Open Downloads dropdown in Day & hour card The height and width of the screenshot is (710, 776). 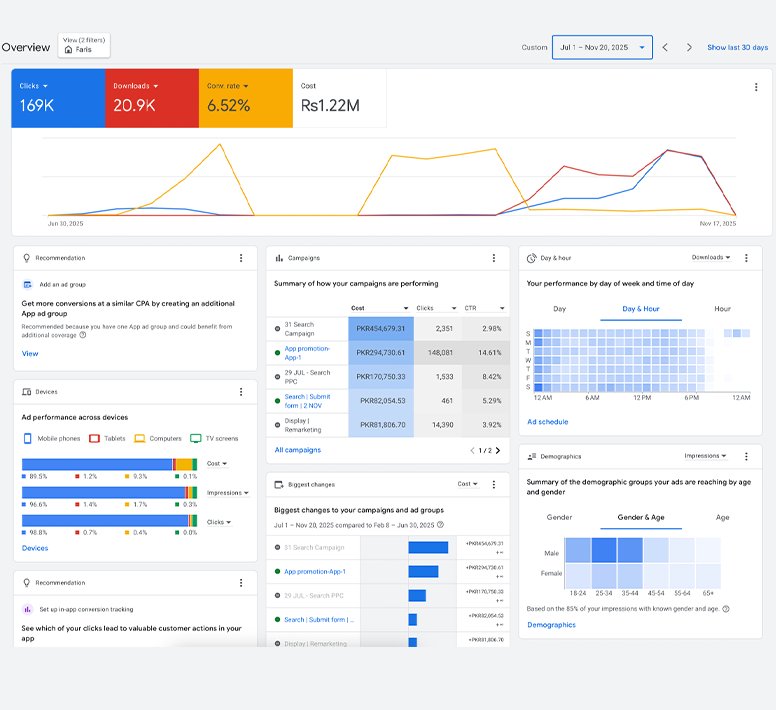[x=711, y=257]
